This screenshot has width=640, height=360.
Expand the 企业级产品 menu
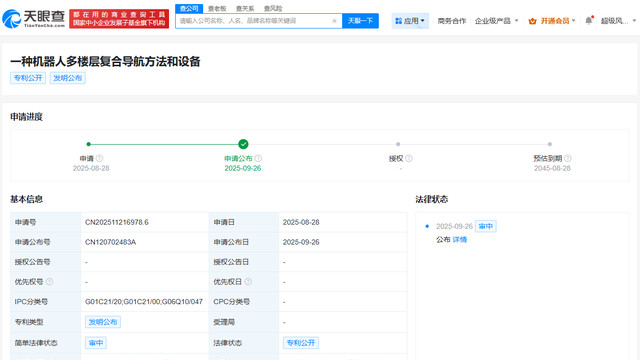[496, 21]
